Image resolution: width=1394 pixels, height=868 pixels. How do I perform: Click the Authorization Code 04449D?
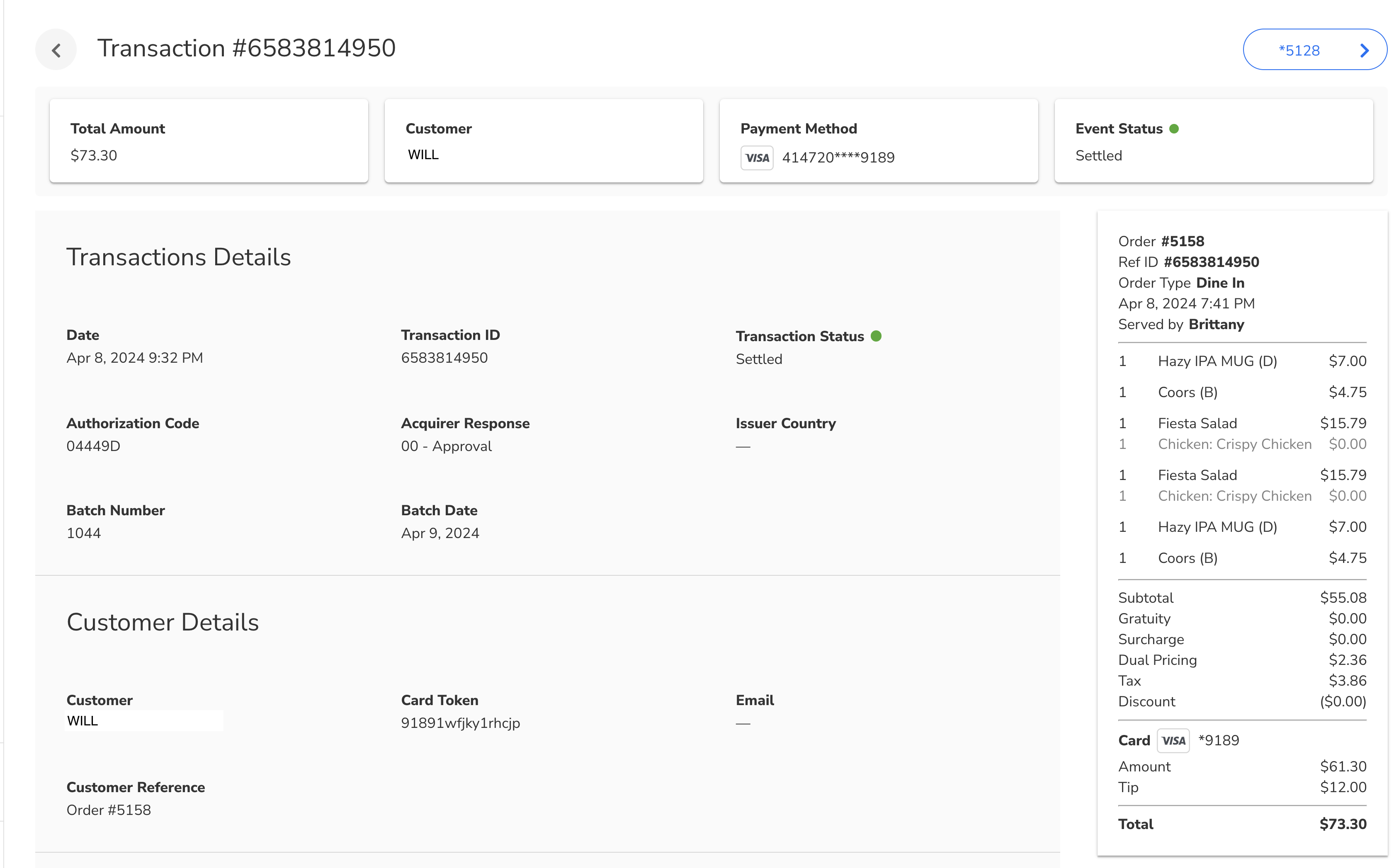(x=93, y=446)
